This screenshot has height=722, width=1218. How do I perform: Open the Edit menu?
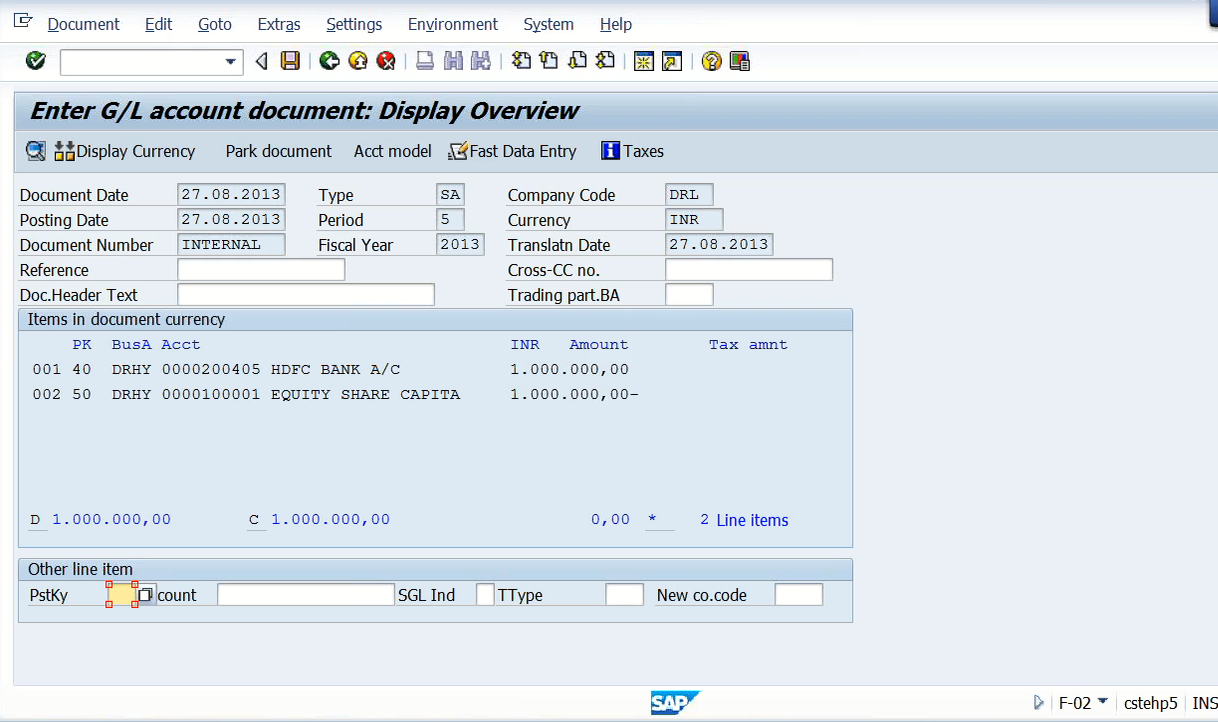click(x=158, y=24)
